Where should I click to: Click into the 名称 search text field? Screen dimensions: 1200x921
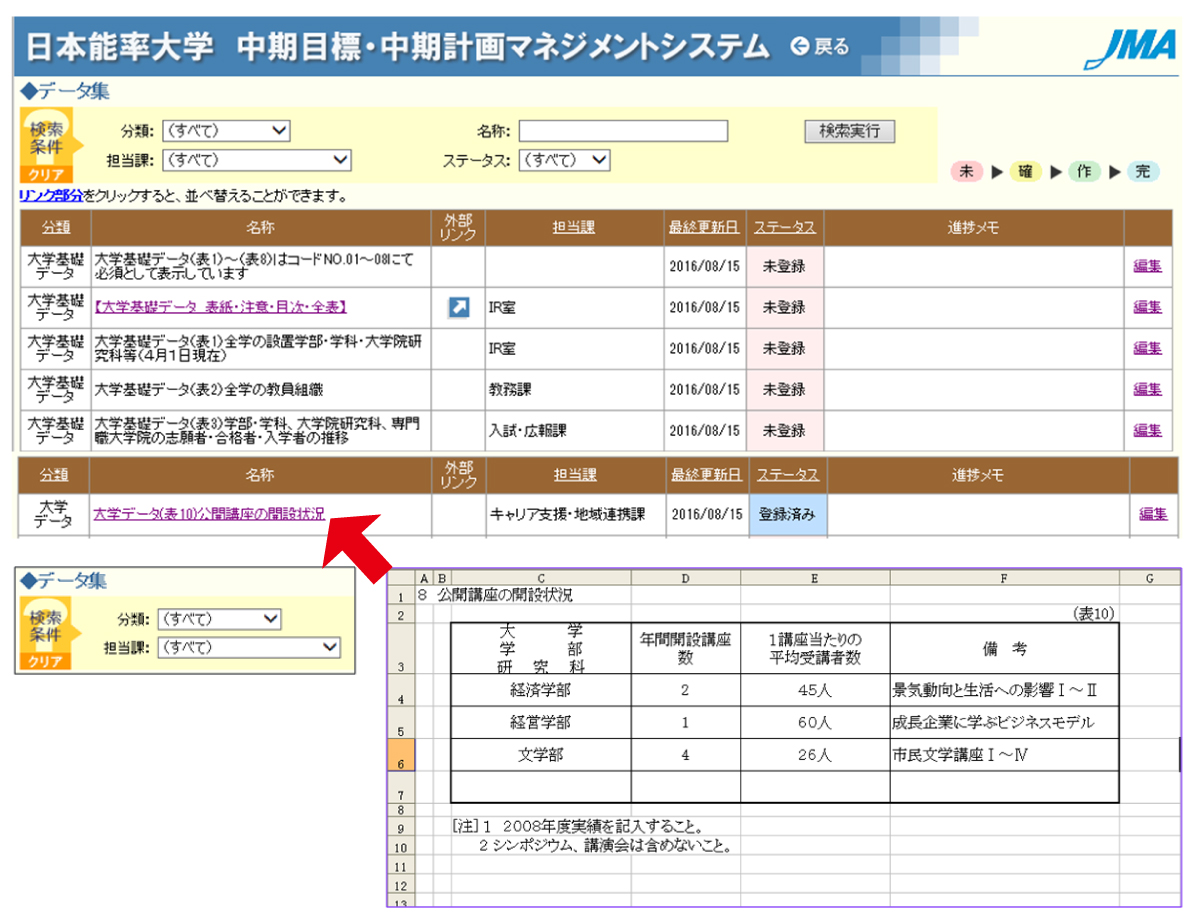[622, 131]
